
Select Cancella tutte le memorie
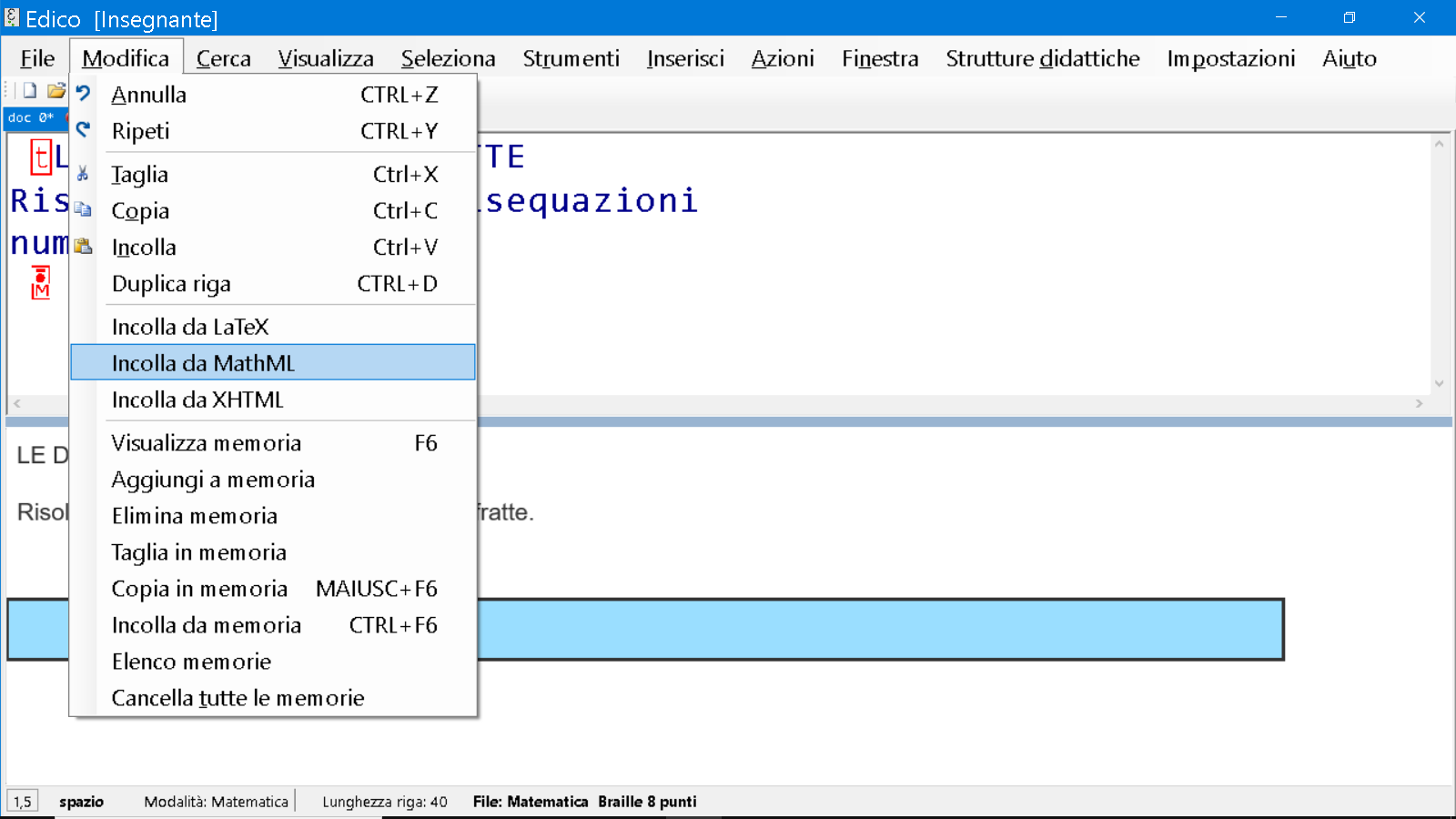tap(273, 697)
